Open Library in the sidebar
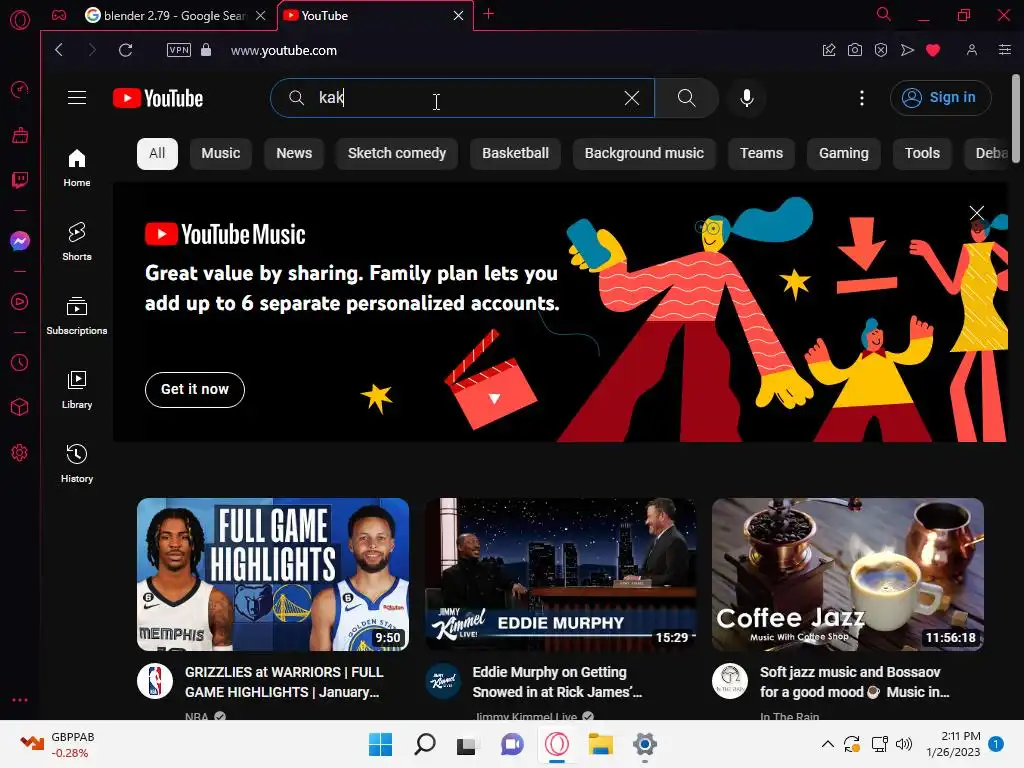The image size is (1024, 768). pos(76,390)
